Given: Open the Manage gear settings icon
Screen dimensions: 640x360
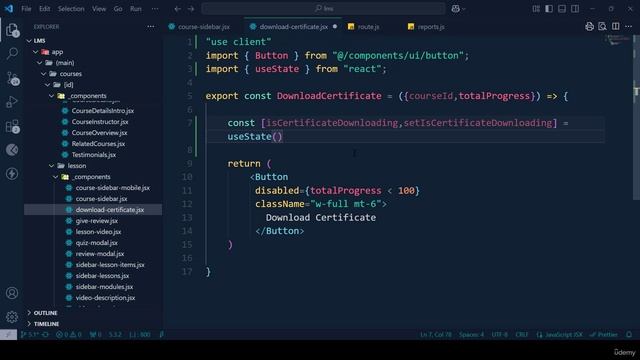Looking at the screenshot, I should click(12, 317).
